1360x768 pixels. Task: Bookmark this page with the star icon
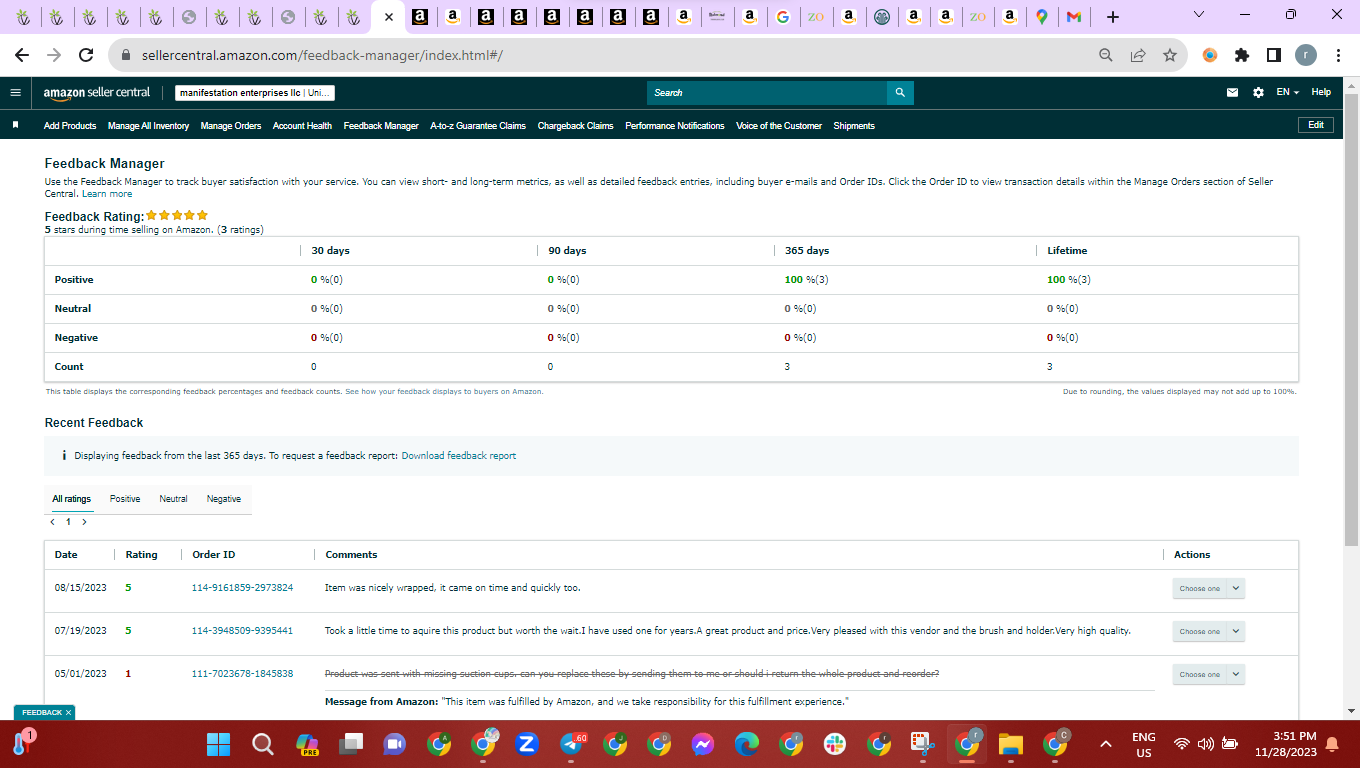pyautogui.click(x=1170, y=56)
